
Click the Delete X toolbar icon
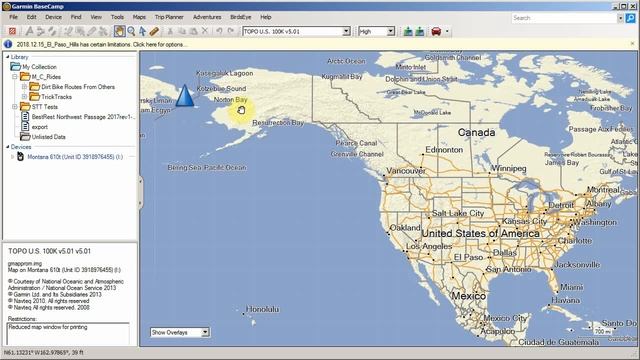click(x=205, y=31)
